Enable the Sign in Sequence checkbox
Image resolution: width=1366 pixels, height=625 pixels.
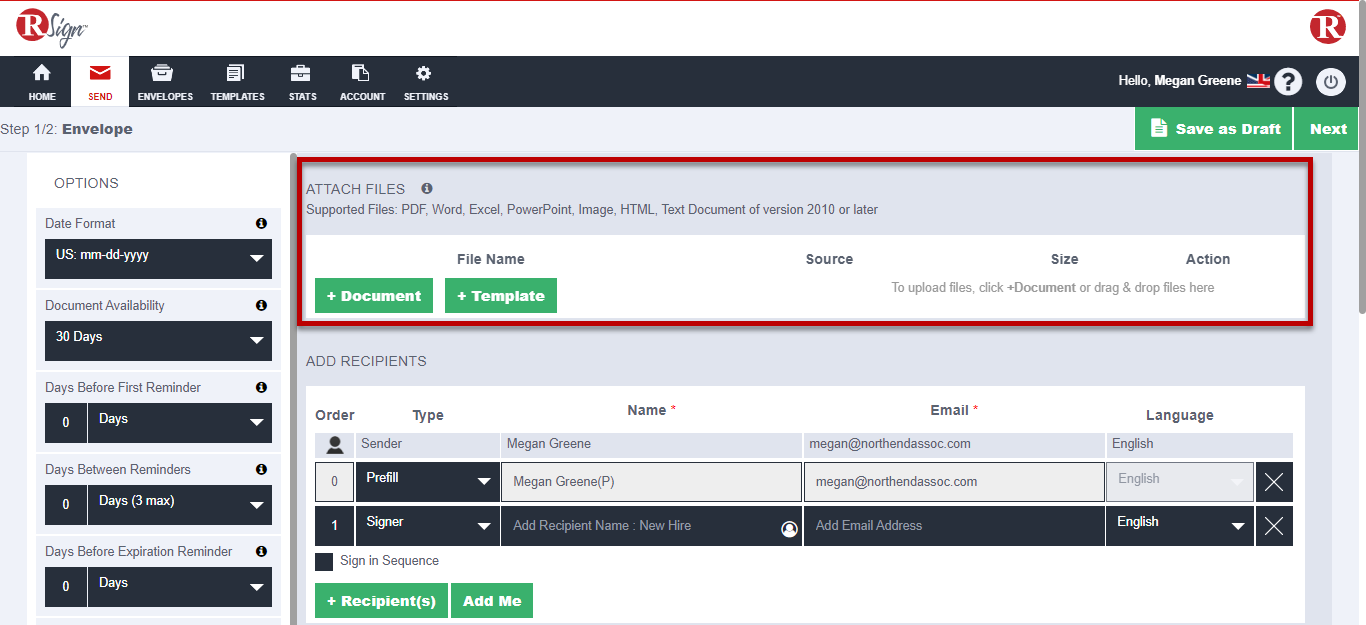click(324, 562)
